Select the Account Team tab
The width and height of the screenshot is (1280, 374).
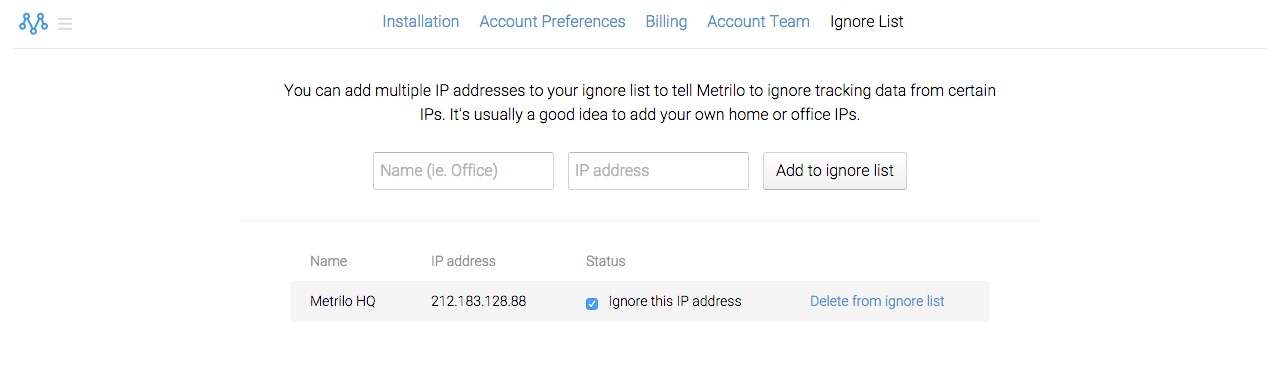[758, 21]
